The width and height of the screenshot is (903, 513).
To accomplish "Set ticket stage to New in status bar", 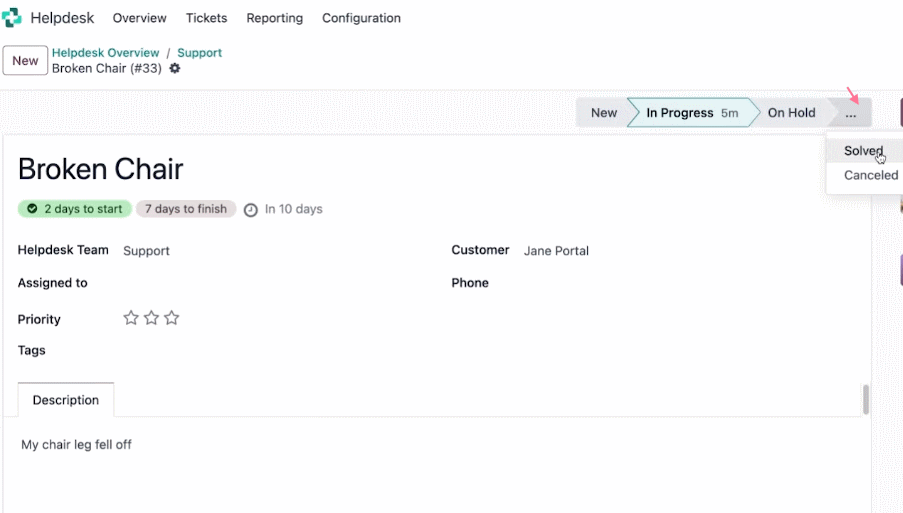I will point(602,113).
